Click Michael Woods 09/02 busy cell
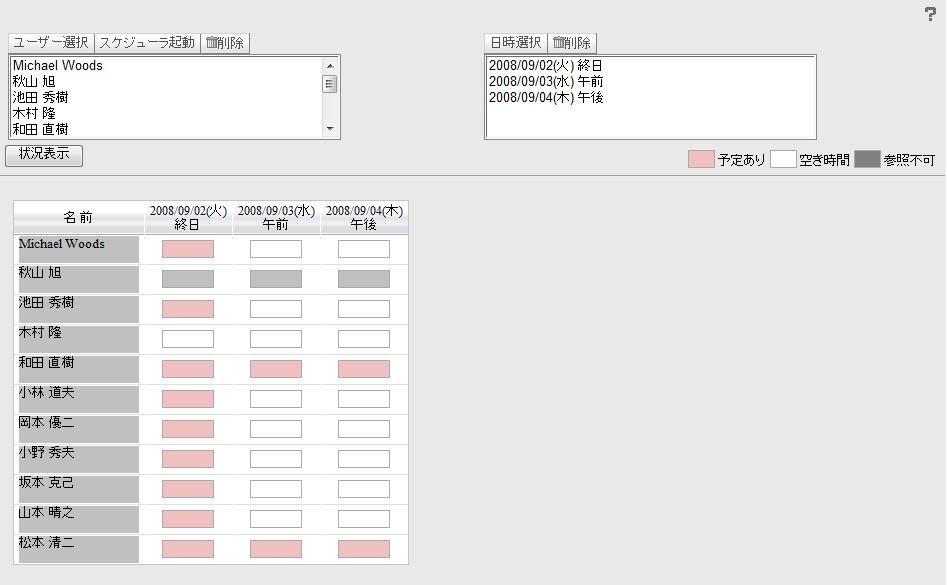Screen dimensions: 947x585 pyautogui.click(x=188, y=249)
